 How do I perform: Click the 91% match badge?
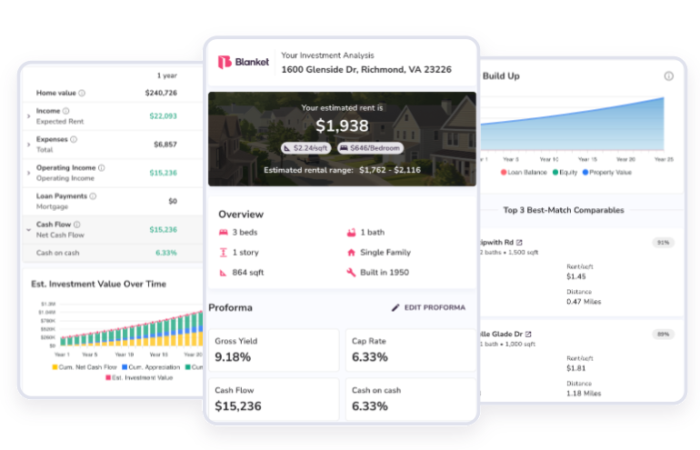coord(663,242)
